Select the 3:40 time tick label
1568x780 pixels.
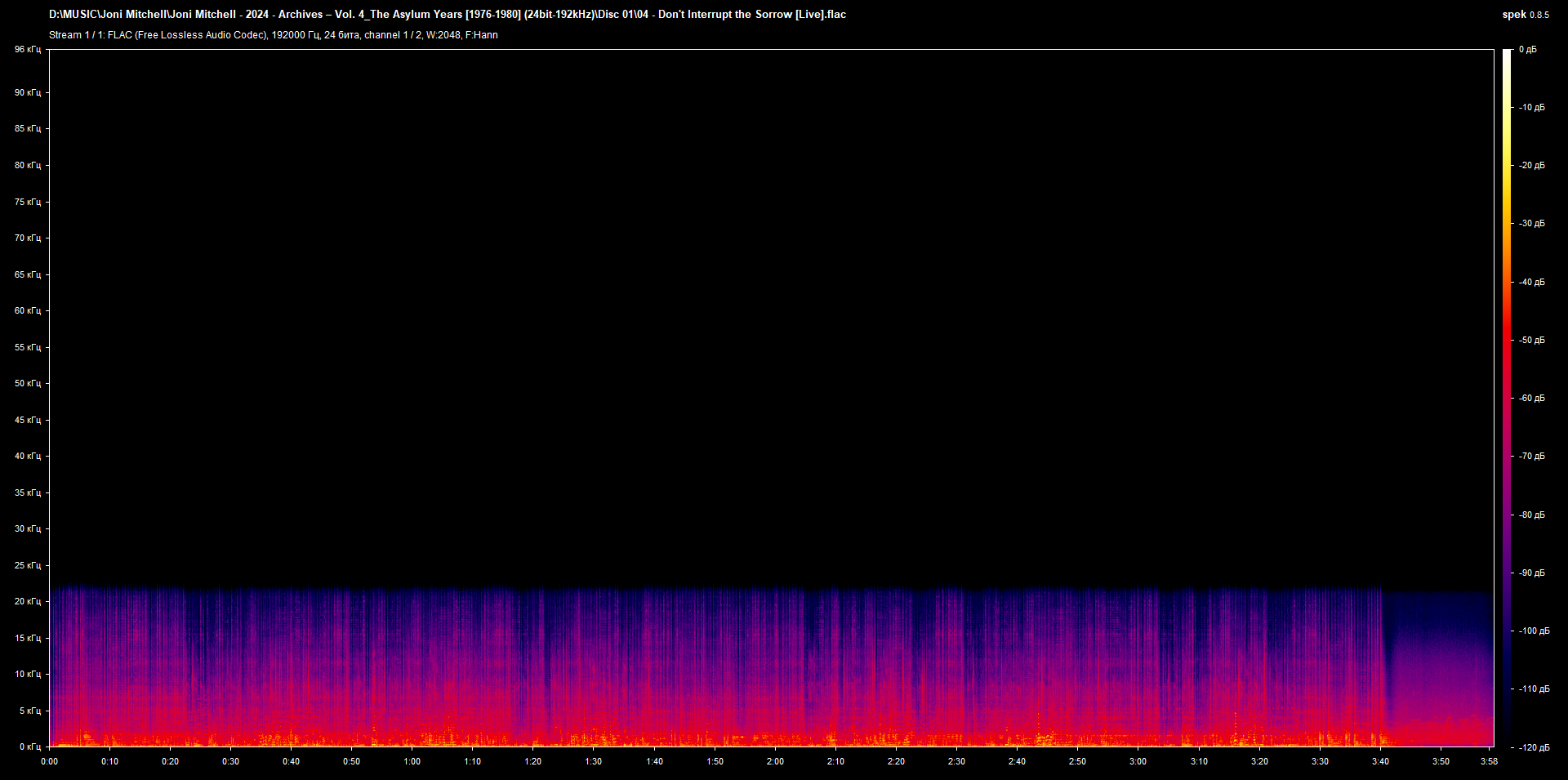click(x=1380, y=761)
